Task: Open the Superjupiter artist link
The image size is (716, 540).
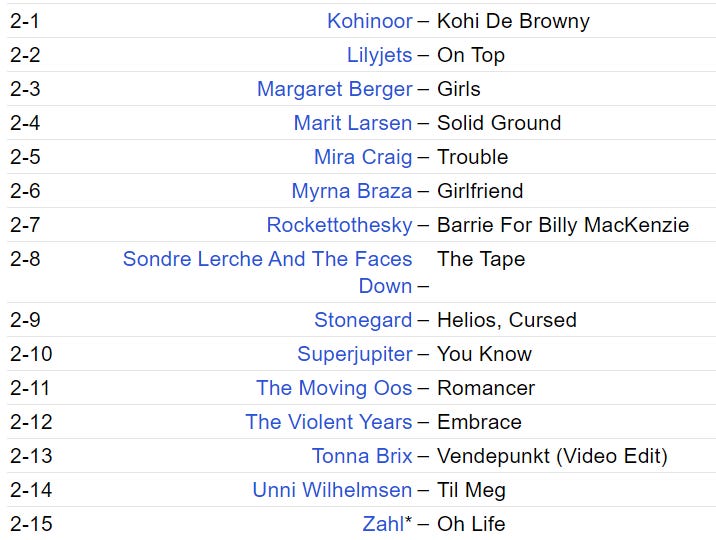Action: pyautogui.click(x=354, y=354)
